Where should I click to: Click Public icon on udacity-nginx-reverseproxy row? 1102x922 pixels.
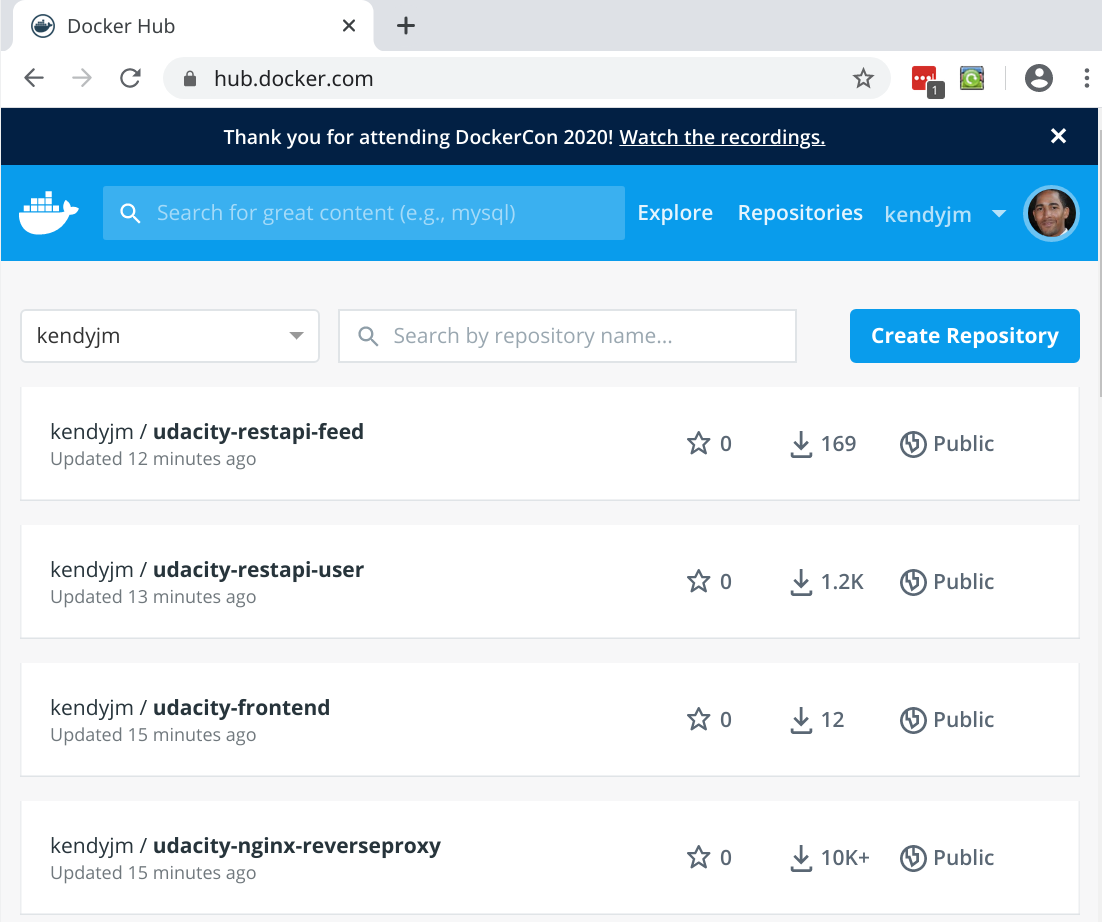click(913, 857)
